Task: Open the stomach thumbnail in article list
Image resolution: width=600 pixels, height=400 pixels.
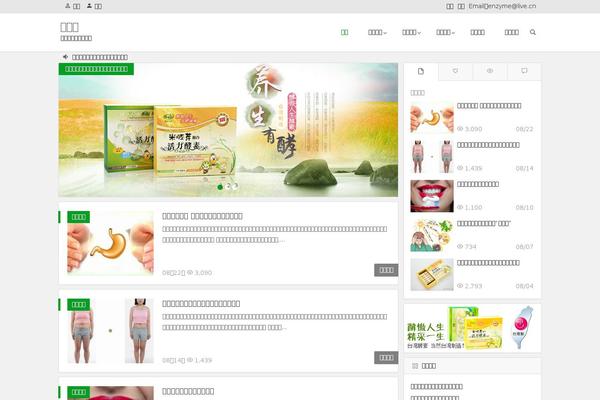Action: coord(110,243)
